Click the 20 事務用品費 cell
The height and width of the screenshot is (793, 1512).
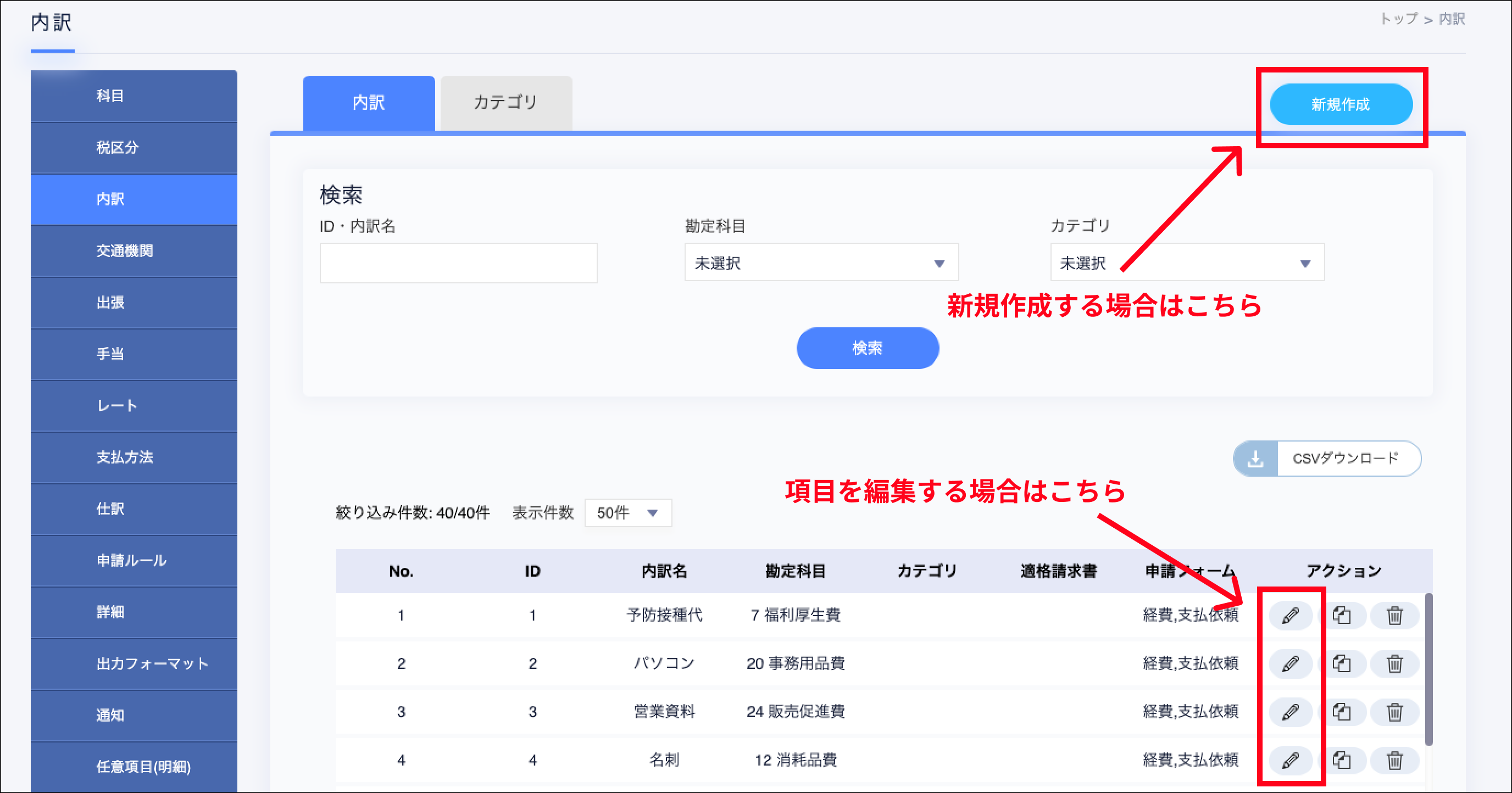796,663
